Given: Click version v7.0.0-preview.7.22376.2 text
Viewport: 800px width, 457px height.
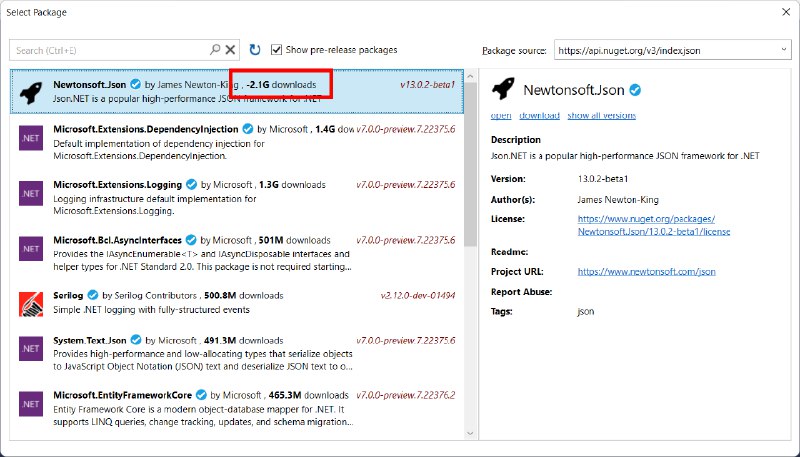Looking at the screenshot, I should tap(406, 395).
